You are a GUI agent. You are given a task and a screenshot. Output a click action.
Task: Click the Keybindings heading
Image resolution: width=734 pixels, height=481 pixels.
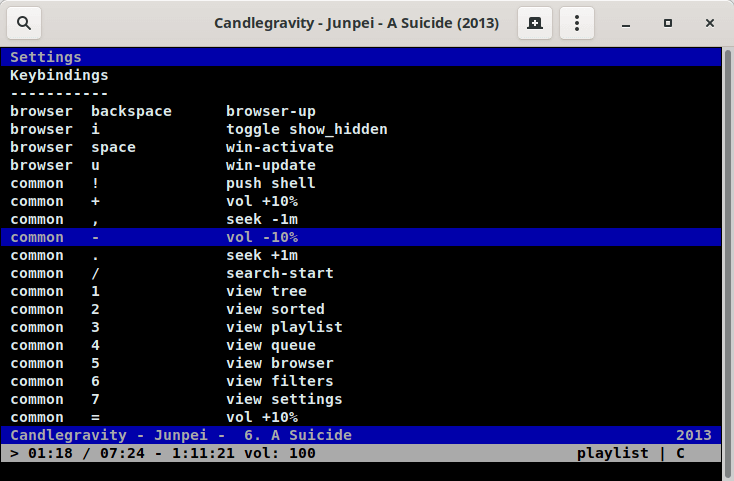point(59,75)
